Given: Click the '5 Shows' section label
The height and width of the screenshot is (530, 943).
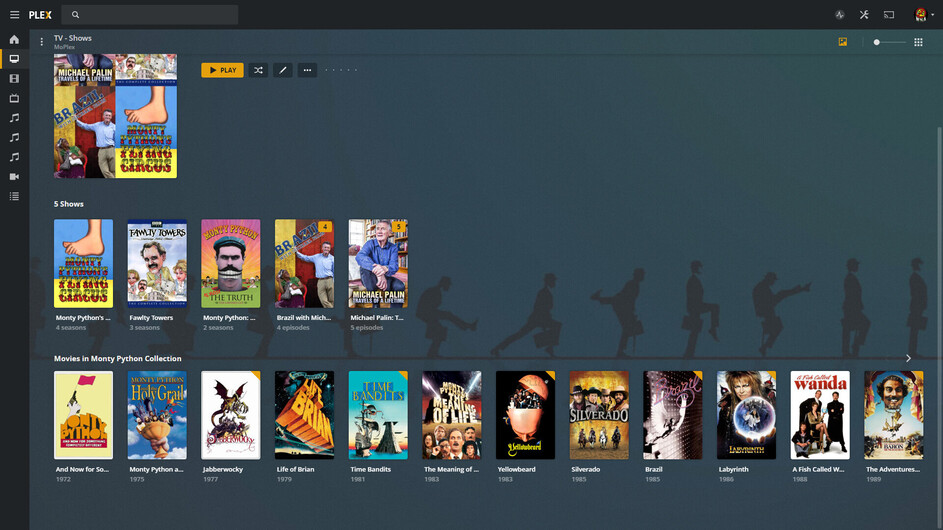Looking at the screenshot, I should point(69,204).
